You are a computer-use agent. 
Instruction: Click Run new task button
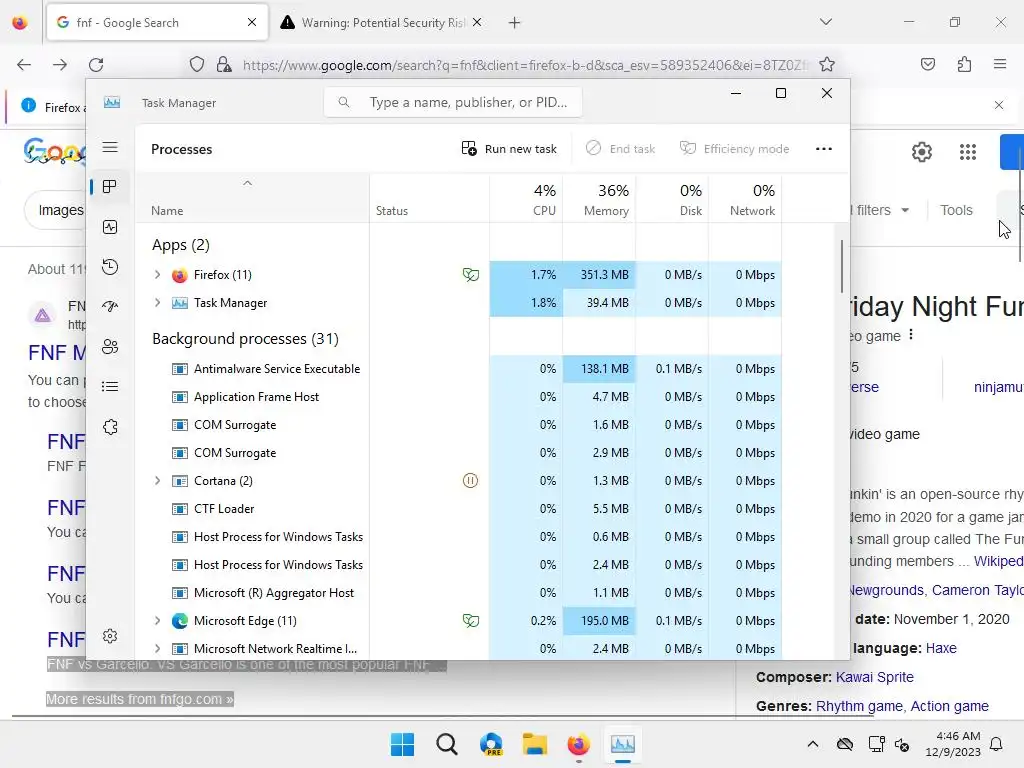[509, 149]
